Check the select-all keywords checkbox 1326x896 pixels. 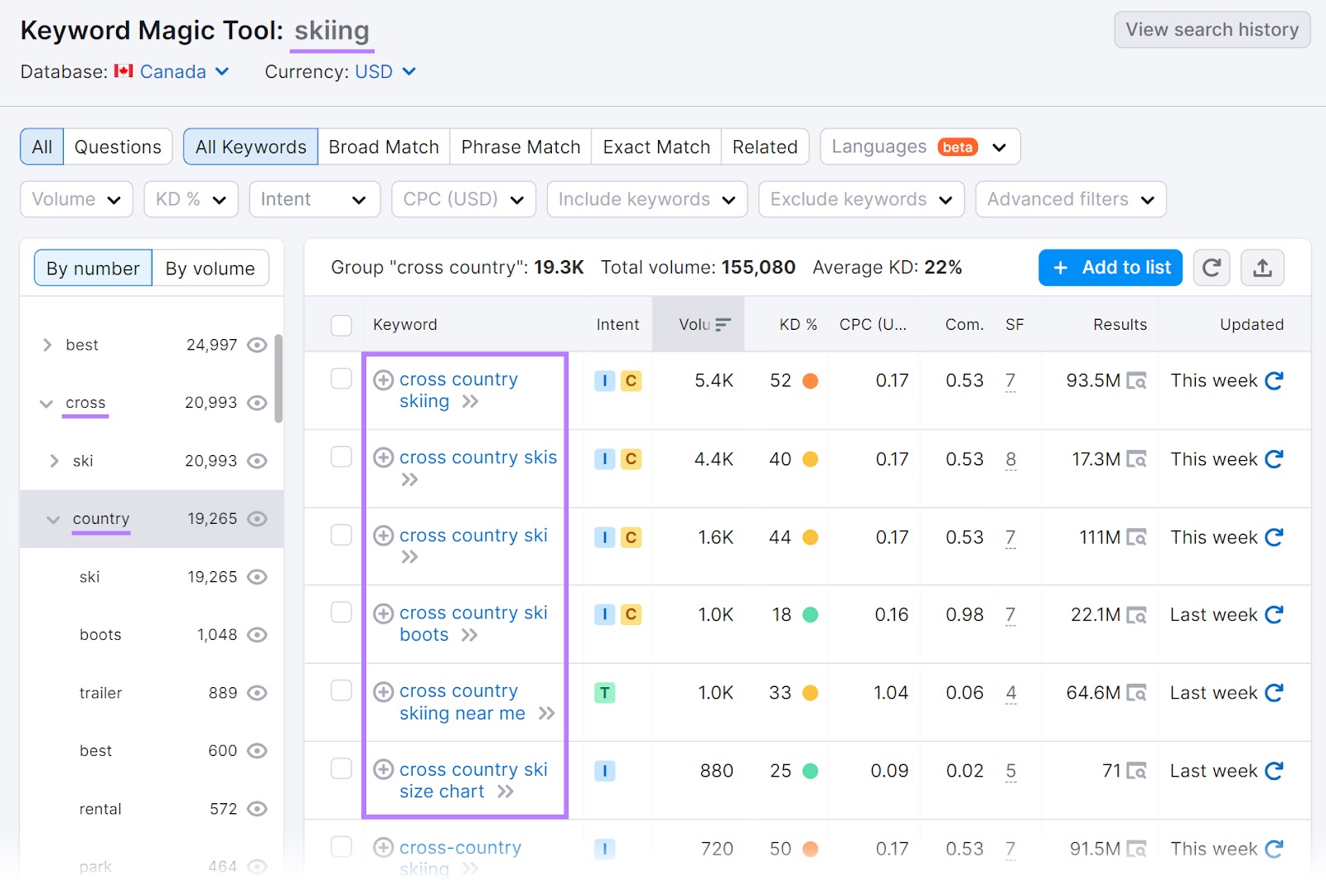[x=341, y=324]
